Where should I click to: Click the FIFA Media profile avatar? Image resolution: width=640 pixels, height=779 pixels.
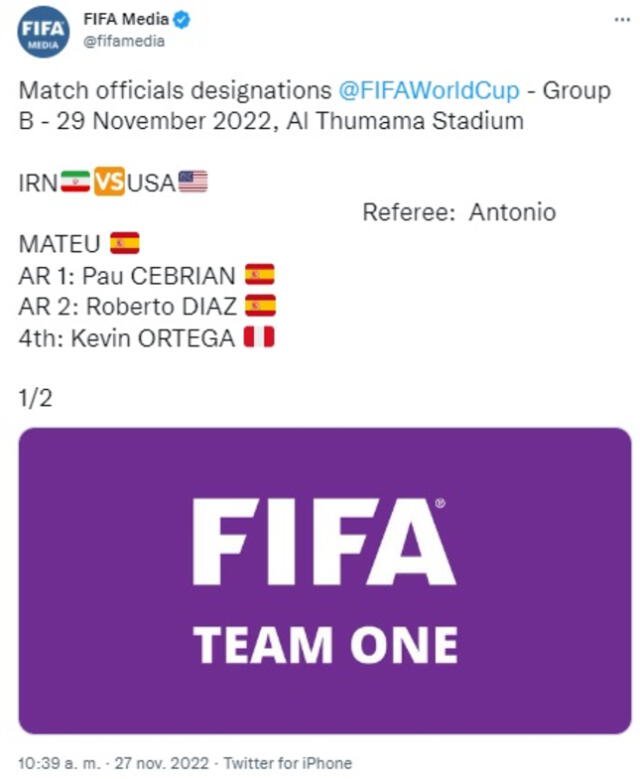43,32
